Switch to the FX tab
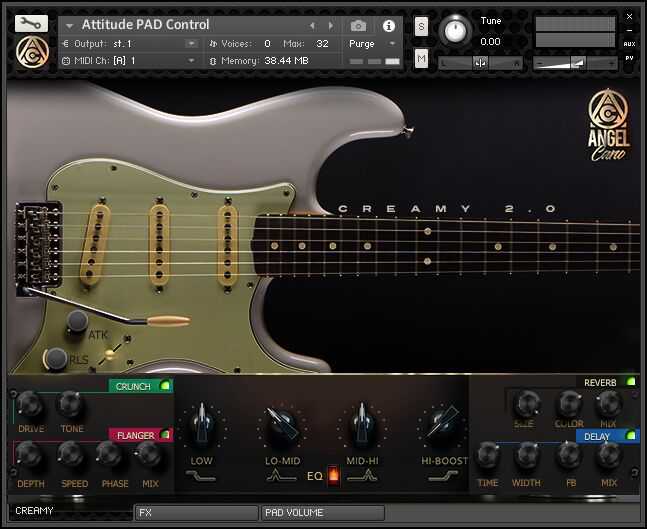 [x=197, y=513]
